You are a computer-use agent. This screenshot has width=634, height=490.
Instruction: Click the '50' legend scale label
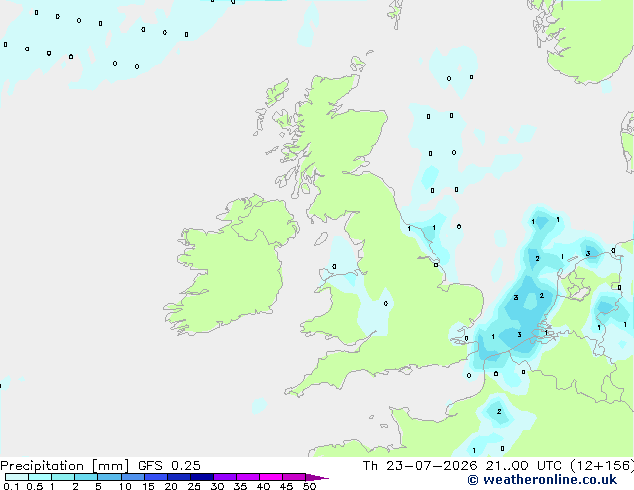[309, 486]
